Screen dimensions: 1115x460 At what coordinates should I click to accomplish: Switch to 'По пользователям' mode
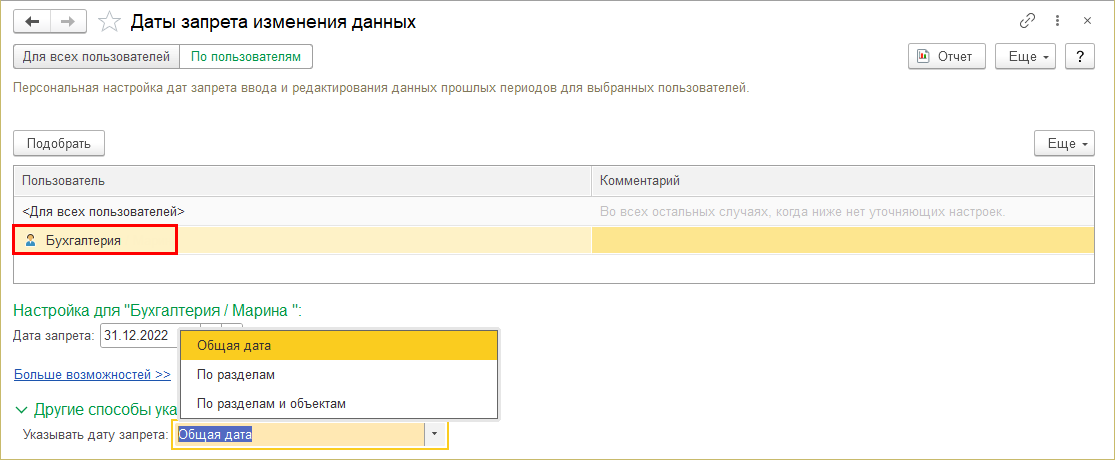point(246,57)
